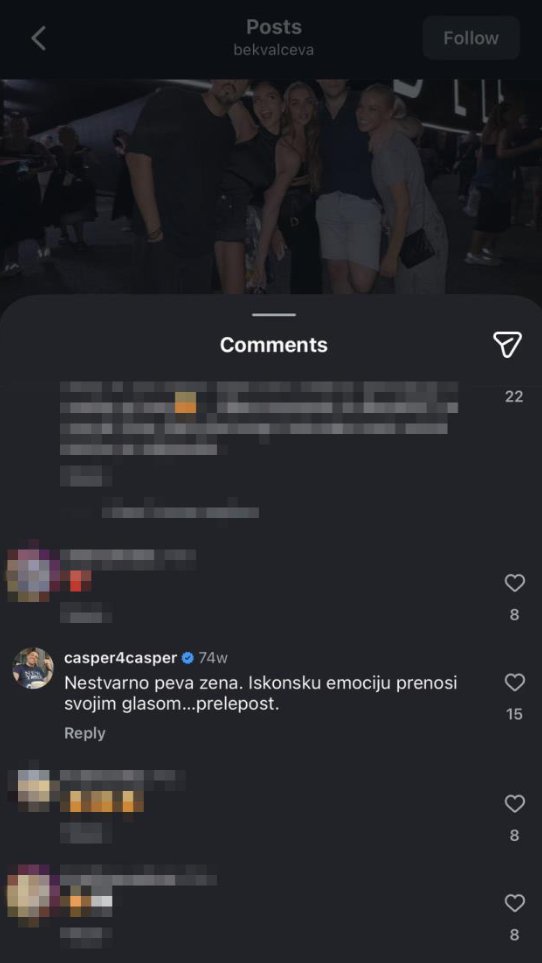Screen dimensions: 542x963
Task: Open the group photo post image
Action: pyautogui.click(x=271, y=186)
